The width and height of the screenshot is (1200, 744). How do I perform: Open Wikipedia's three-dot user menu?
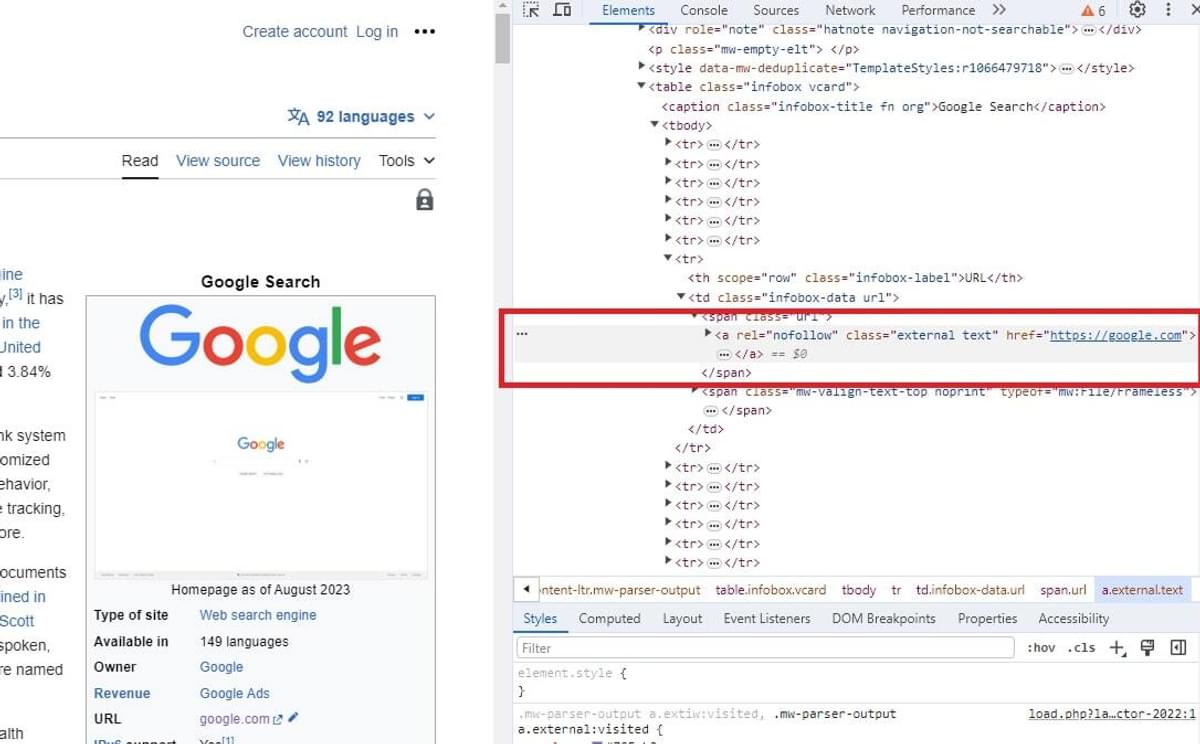coord(424,31)
